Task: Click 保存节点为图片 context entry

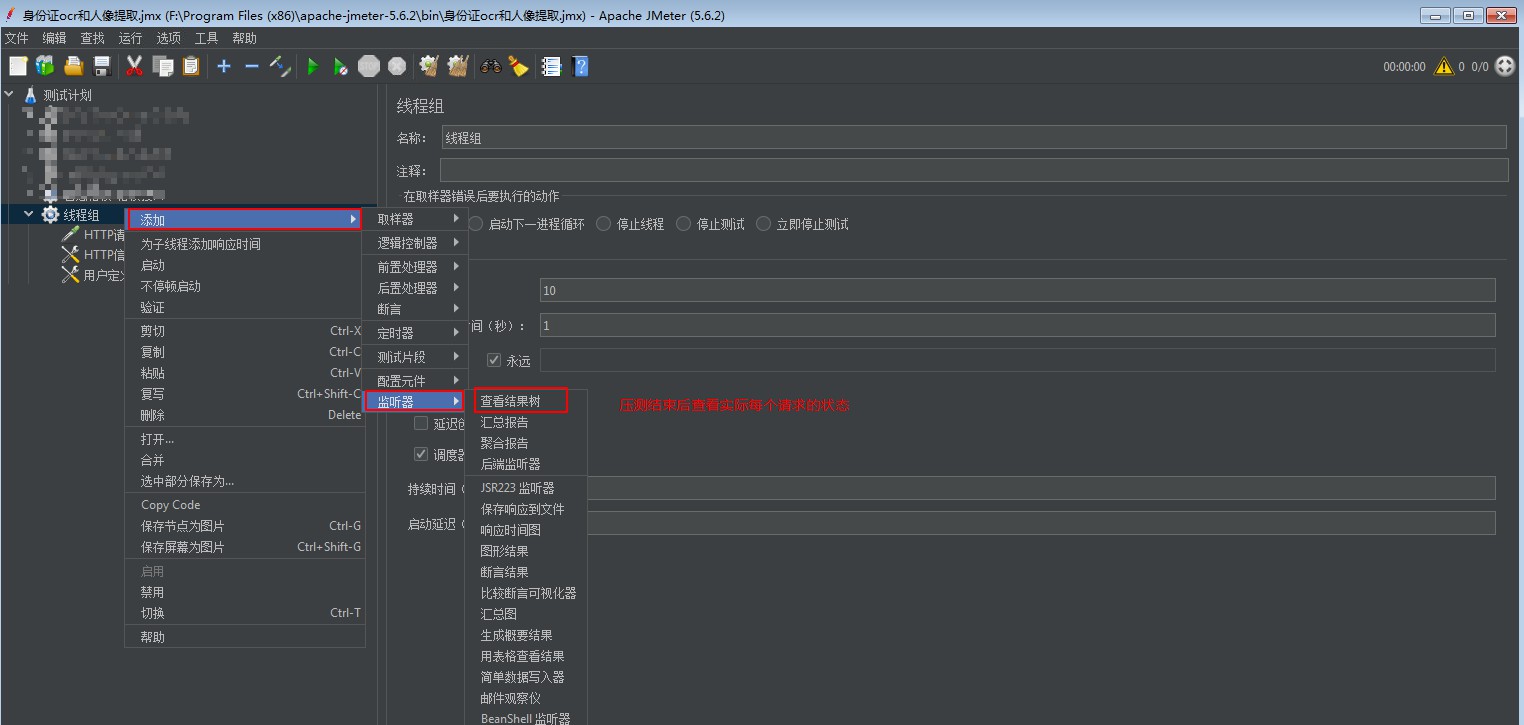Action: [x=244, y=526]
